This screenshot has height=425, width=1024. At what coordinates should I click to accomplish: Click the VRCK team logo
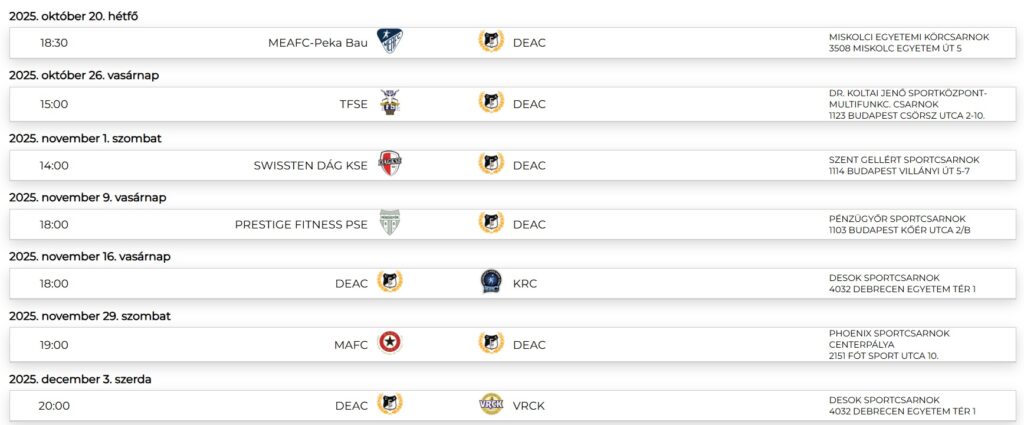[491, 405]
